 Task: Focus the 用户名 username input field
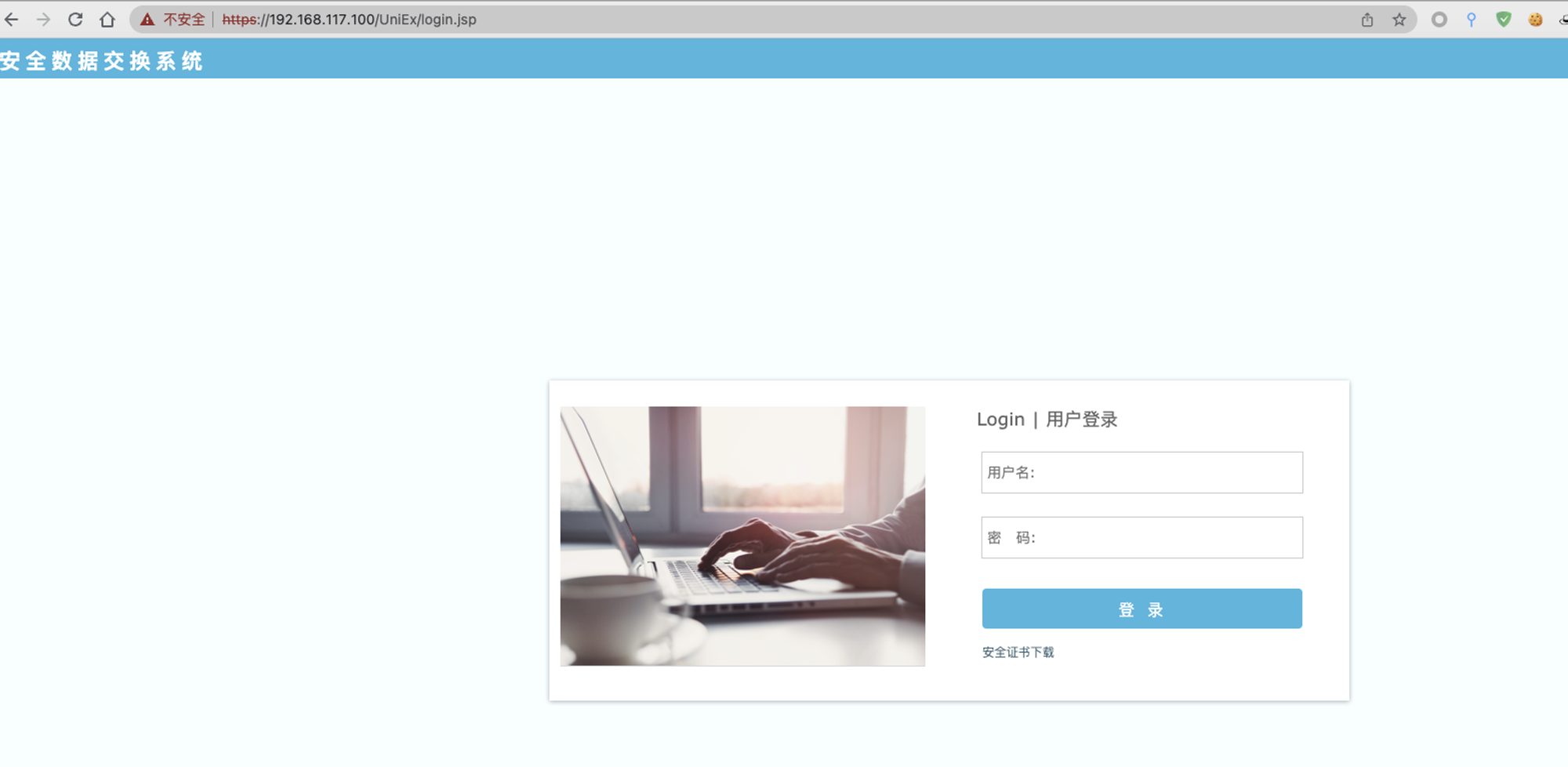1142,472
